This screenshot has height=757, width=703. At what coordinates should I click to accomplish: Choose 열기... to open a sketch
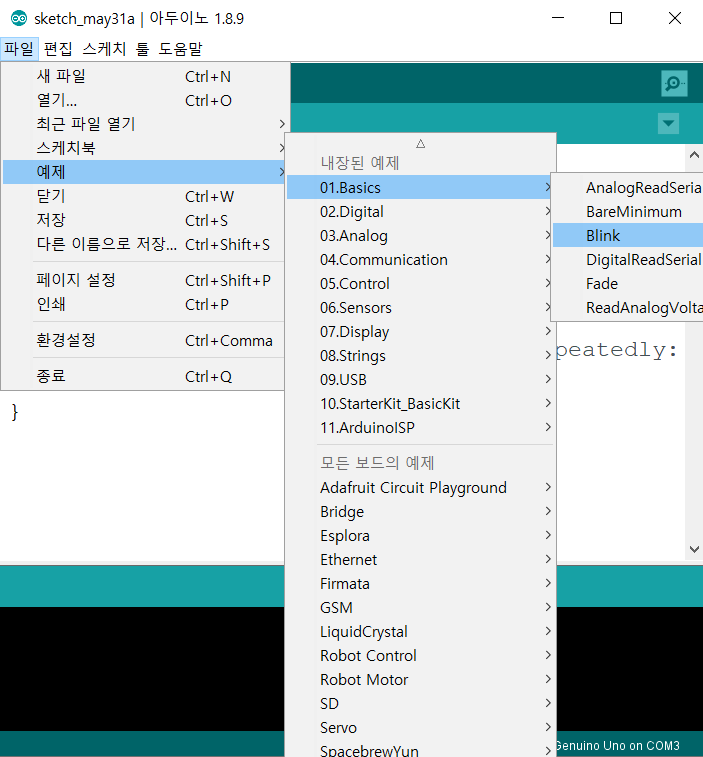[x=144, y=100]
